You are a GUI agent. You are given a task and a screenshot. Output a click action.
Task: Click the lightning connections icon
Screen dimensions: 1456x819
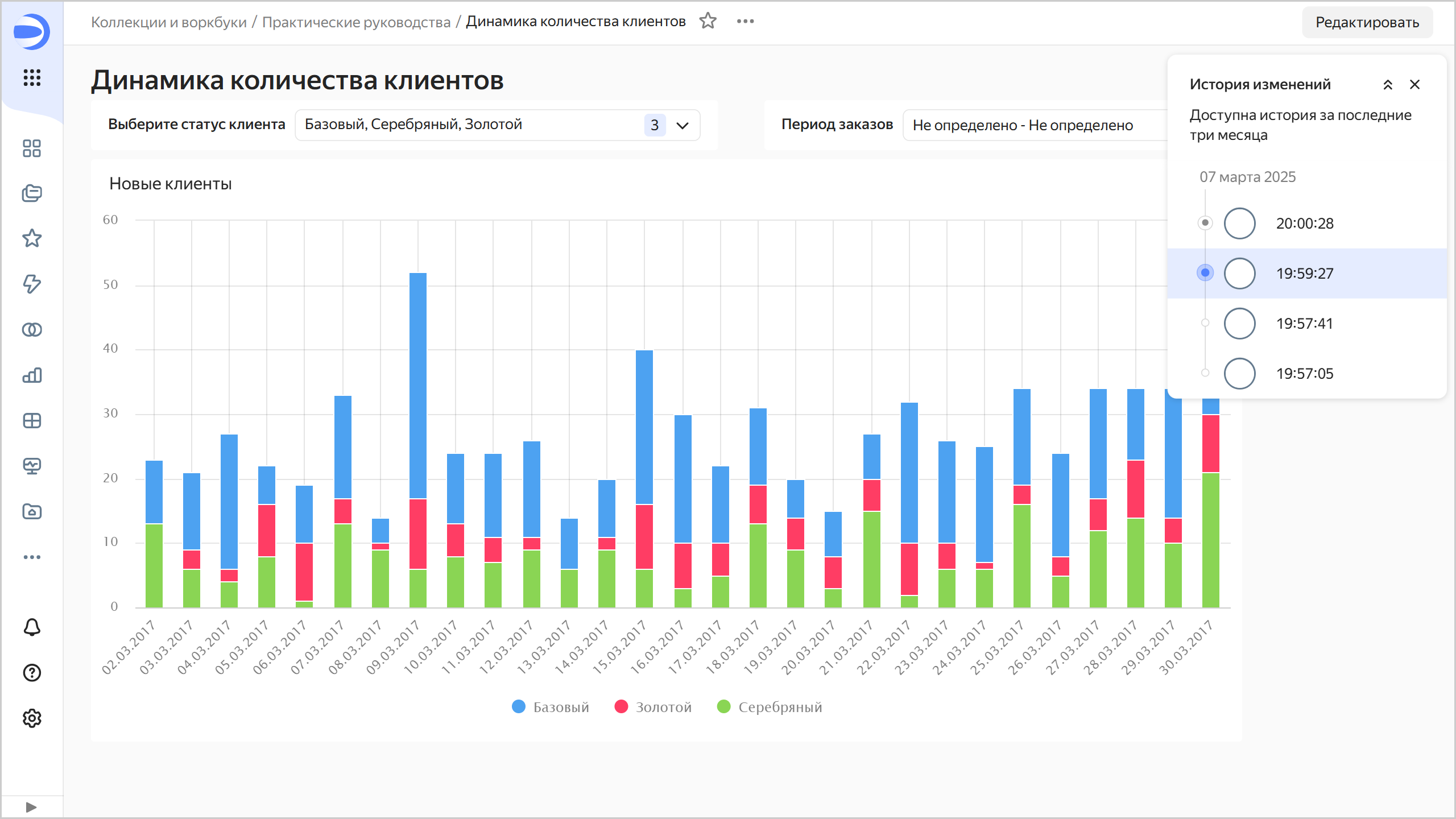[x=32, y=284]
